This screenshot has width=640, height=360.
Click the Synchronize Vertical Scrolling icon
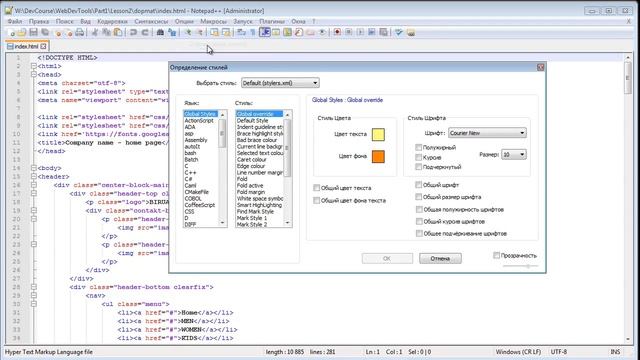click(214, 33)
